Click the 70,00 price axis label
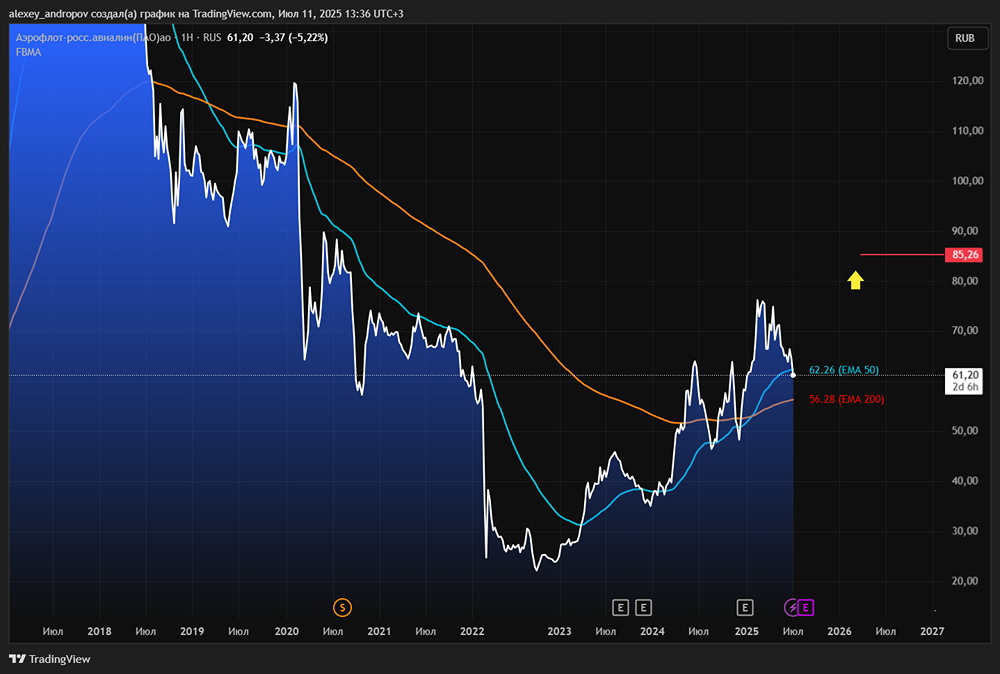Image resolution: width=1000 pixels, height=674 pixels. click(965, 330)
